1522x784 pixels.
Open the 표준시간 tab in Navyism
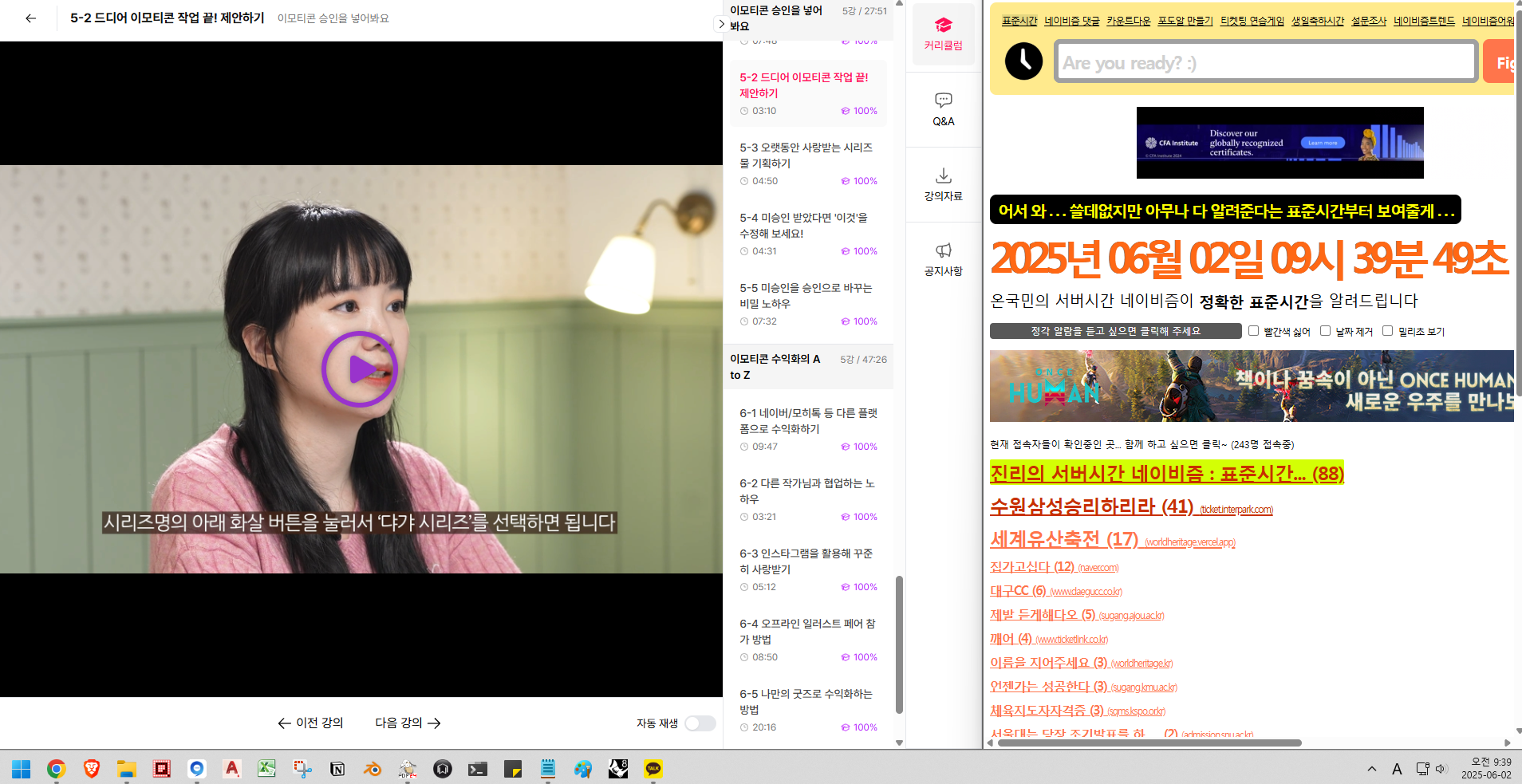pyautogui.click(x=1019, y=21)
